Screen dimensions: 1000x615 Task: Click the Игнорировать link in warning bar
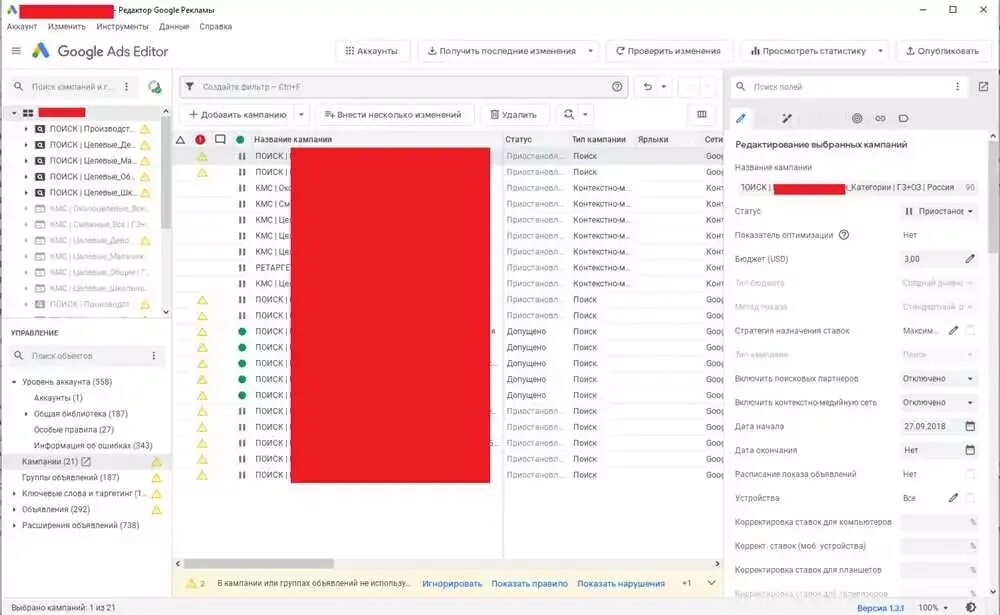point(452,583)
